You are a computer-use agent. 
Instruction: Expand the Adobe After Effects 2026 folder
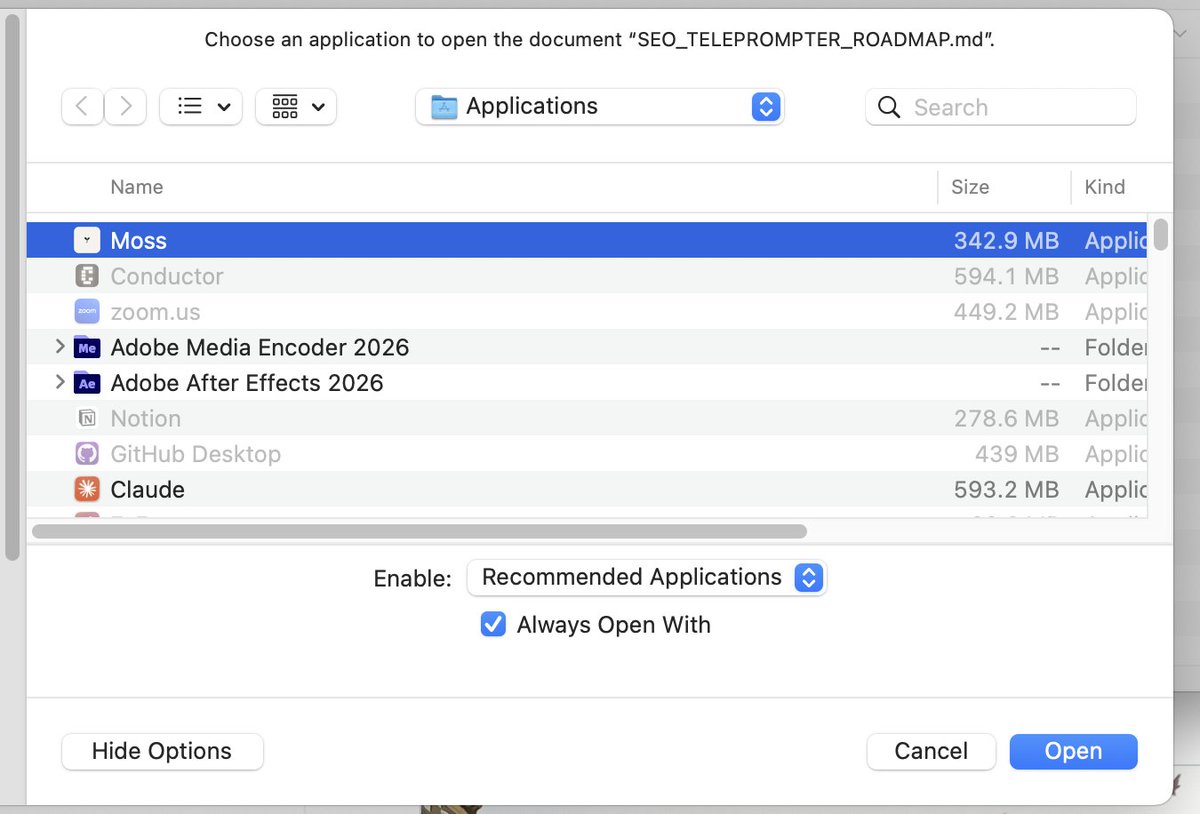click(x=59, y=382)
